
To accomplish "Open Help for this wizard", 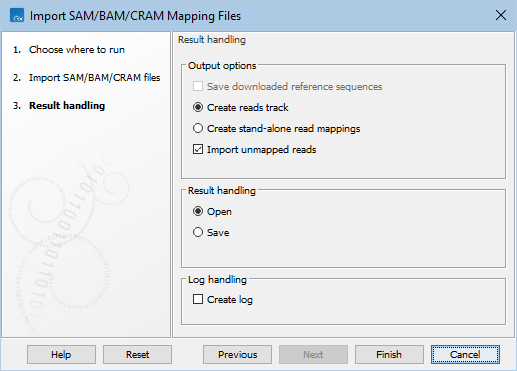I will pos(61,354).
